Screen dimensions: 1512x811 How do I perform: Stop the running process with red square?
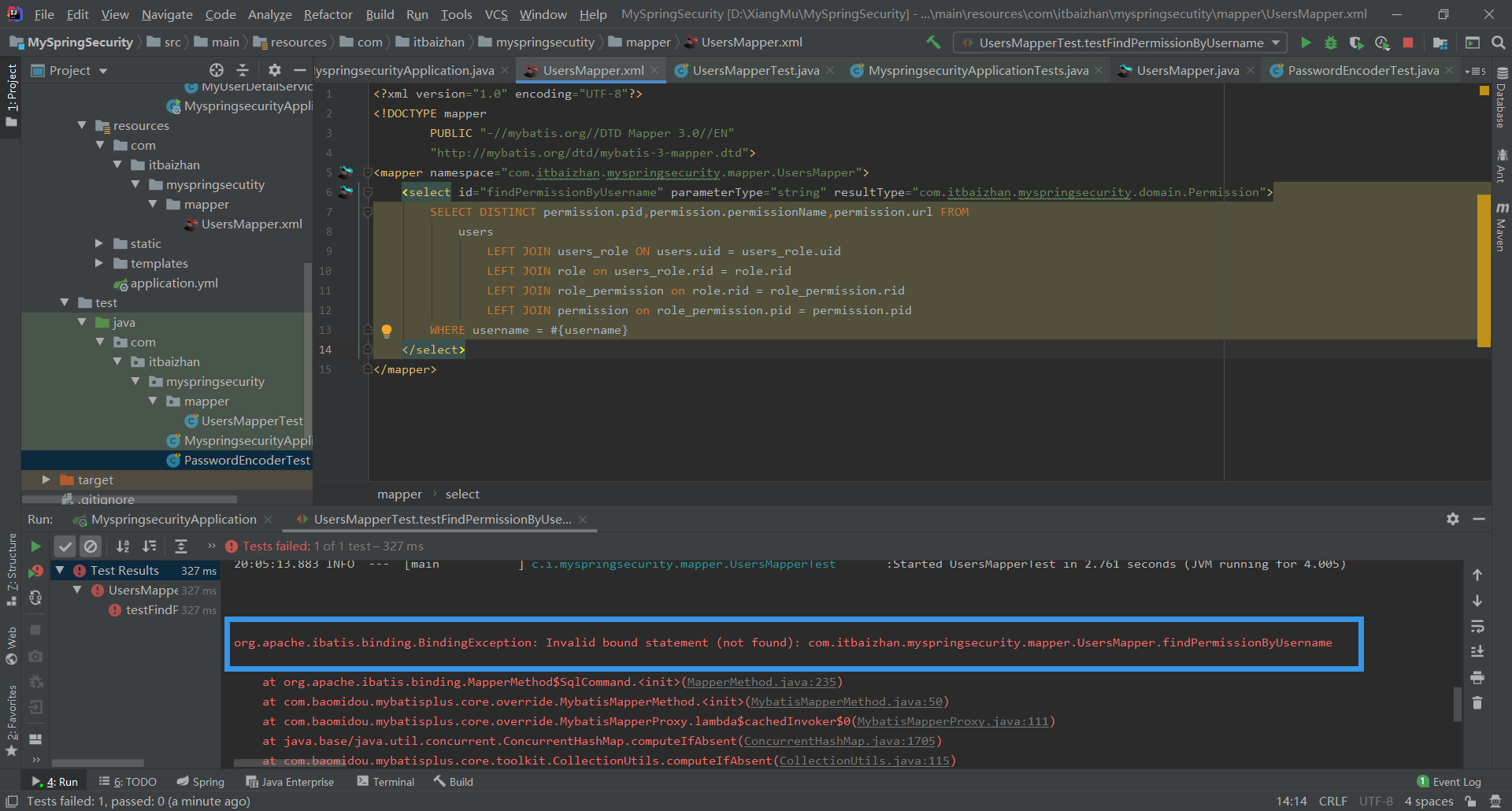1408,43
